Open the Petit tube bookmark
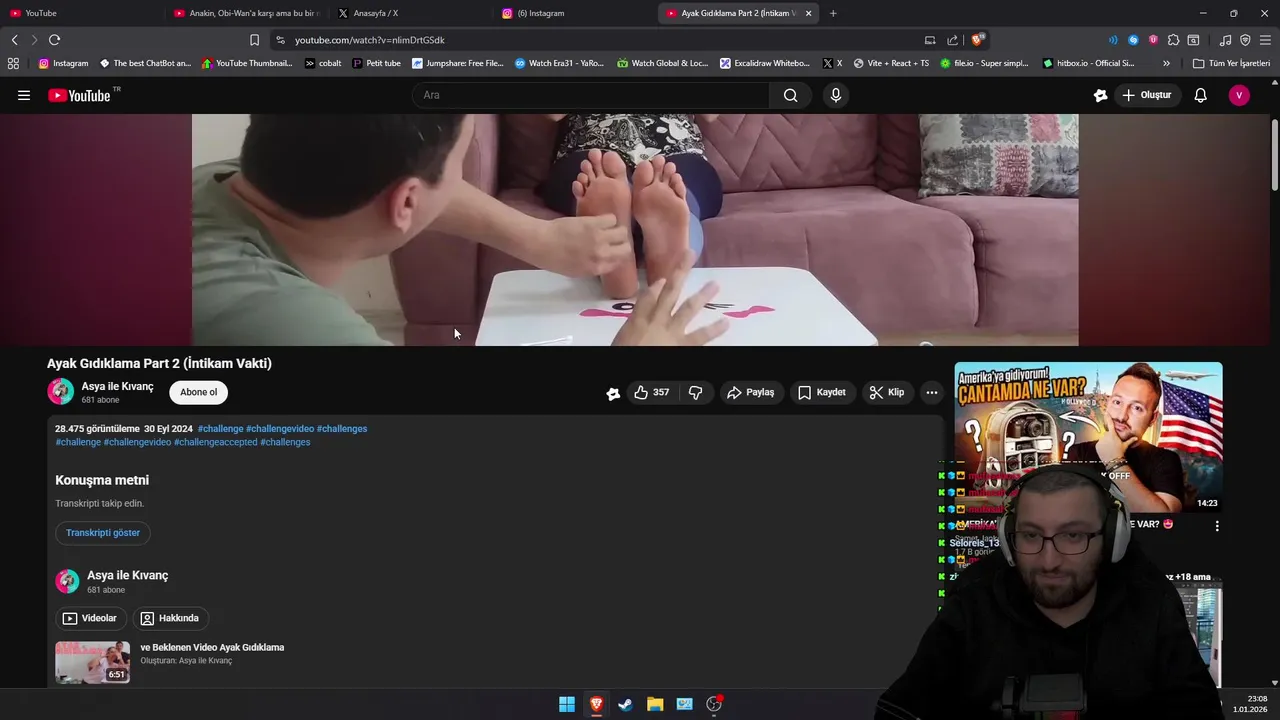This screenshot has width=1280, height=720. (376, 63)
